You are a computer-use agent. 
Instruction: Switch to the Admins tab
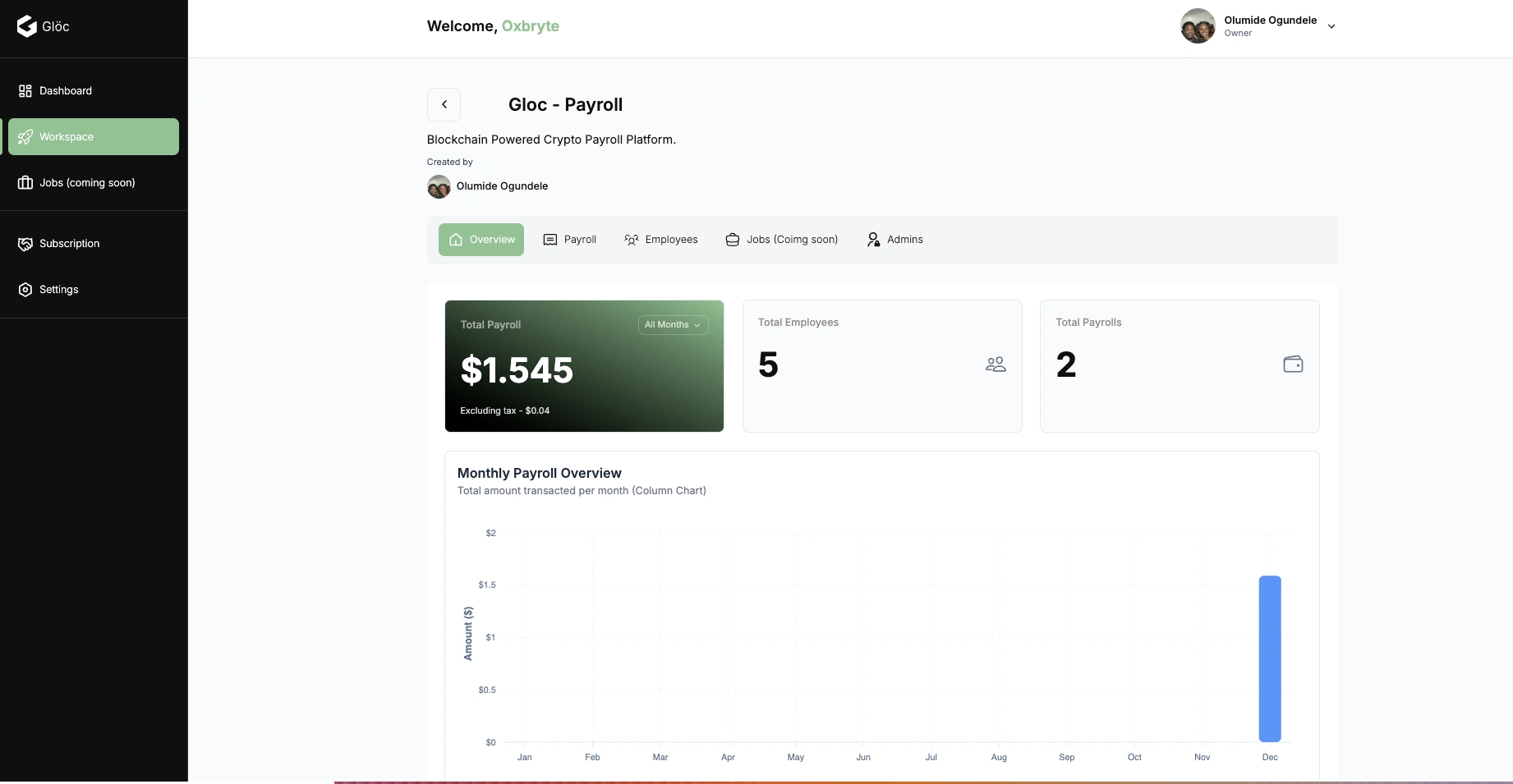click(895, 240)
